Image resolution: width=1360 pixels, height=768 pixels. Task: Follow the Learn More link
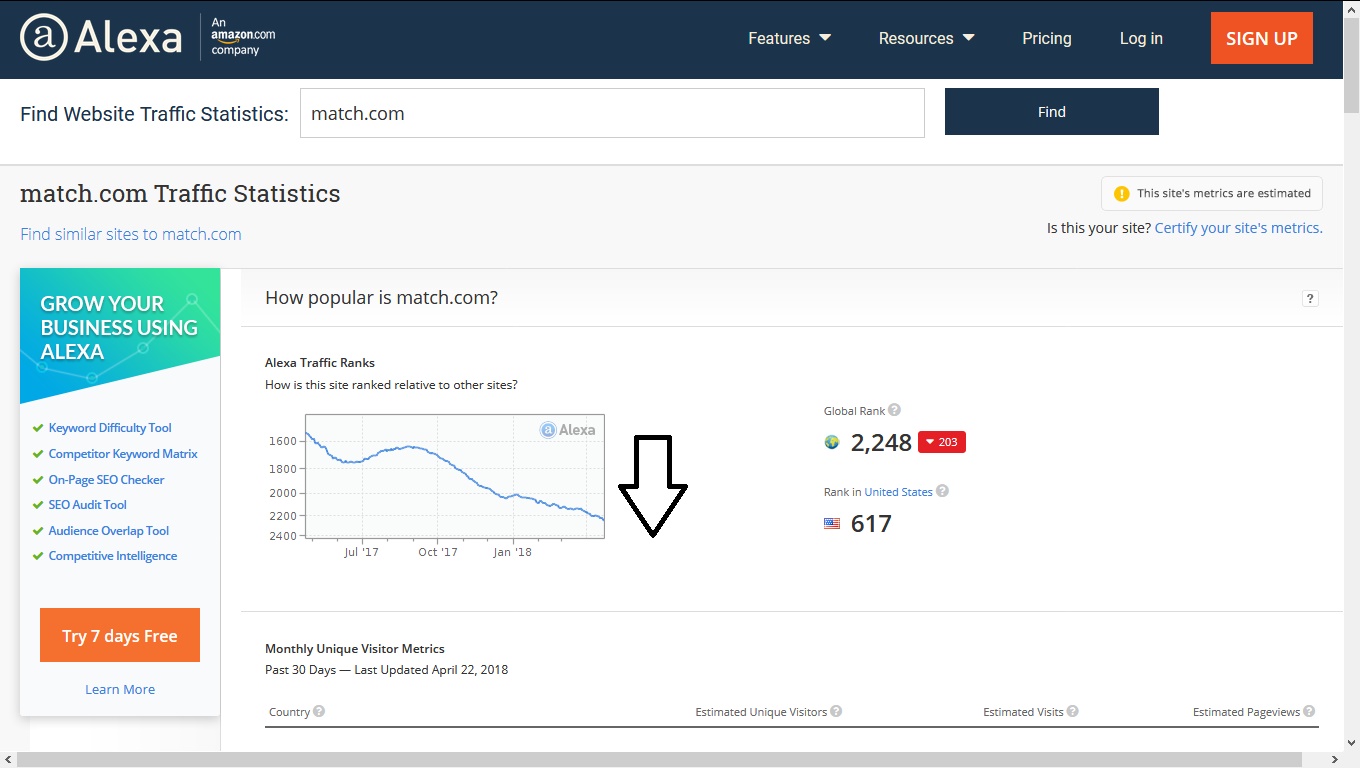120,689
